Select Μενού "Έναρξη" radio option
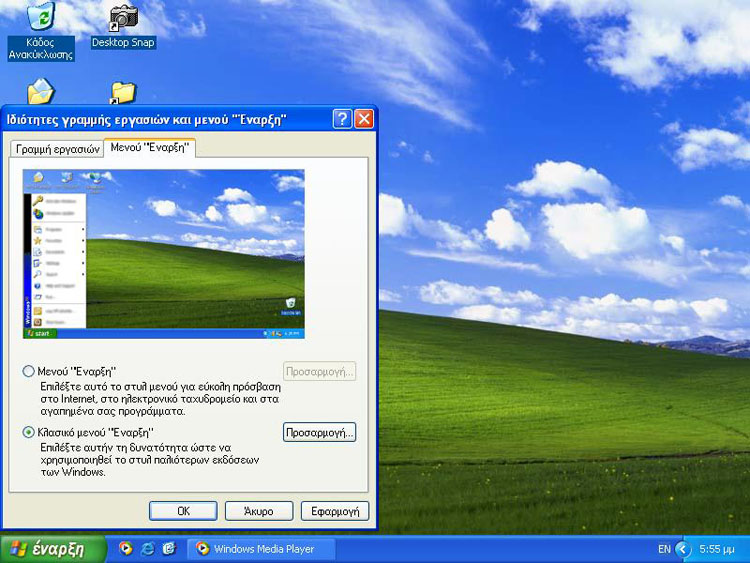Screen dimensions: 750x563 pos(29,371)
